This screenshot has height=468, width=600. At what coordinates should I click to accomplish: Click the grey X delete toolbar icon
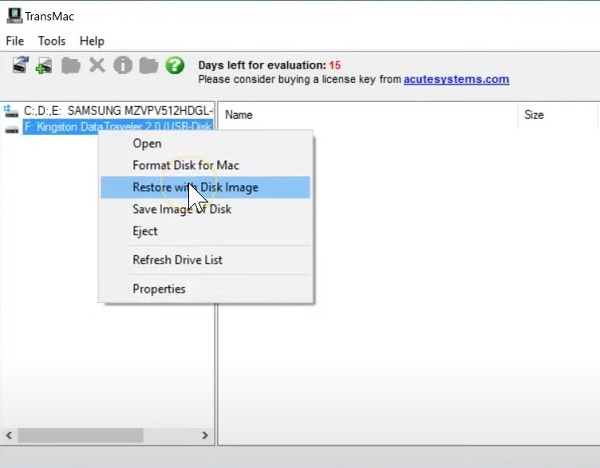pyautogui.click(x=97, y=65)
